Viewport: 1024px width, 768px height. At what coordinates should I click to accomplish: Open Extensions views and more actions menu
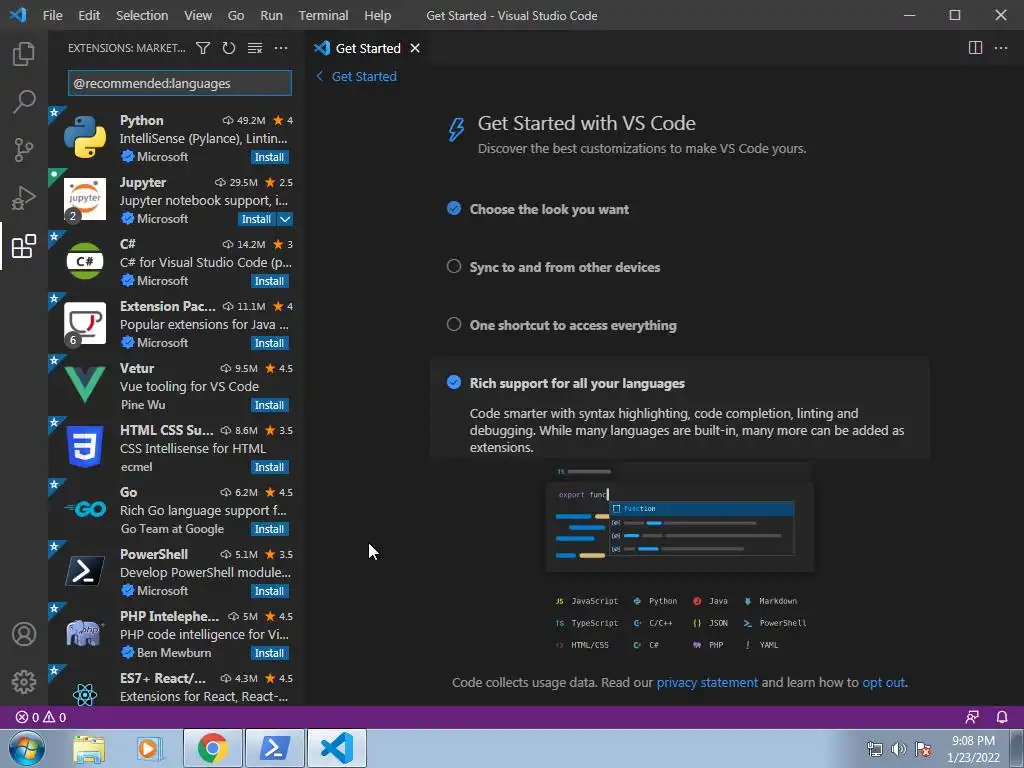click(x=281, y=48)
